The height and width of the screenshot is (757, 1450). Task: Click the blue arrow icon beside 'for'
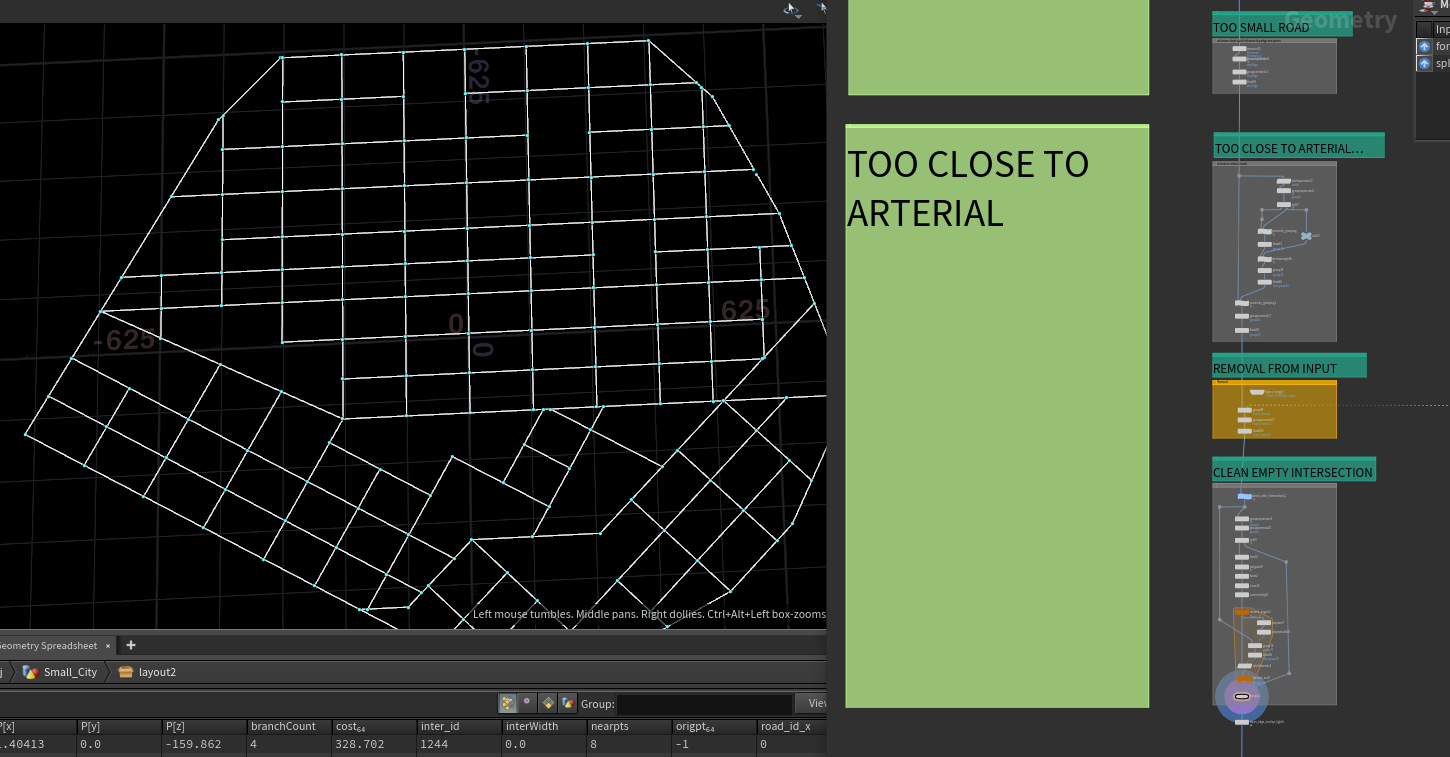(x=1424, y=46)
